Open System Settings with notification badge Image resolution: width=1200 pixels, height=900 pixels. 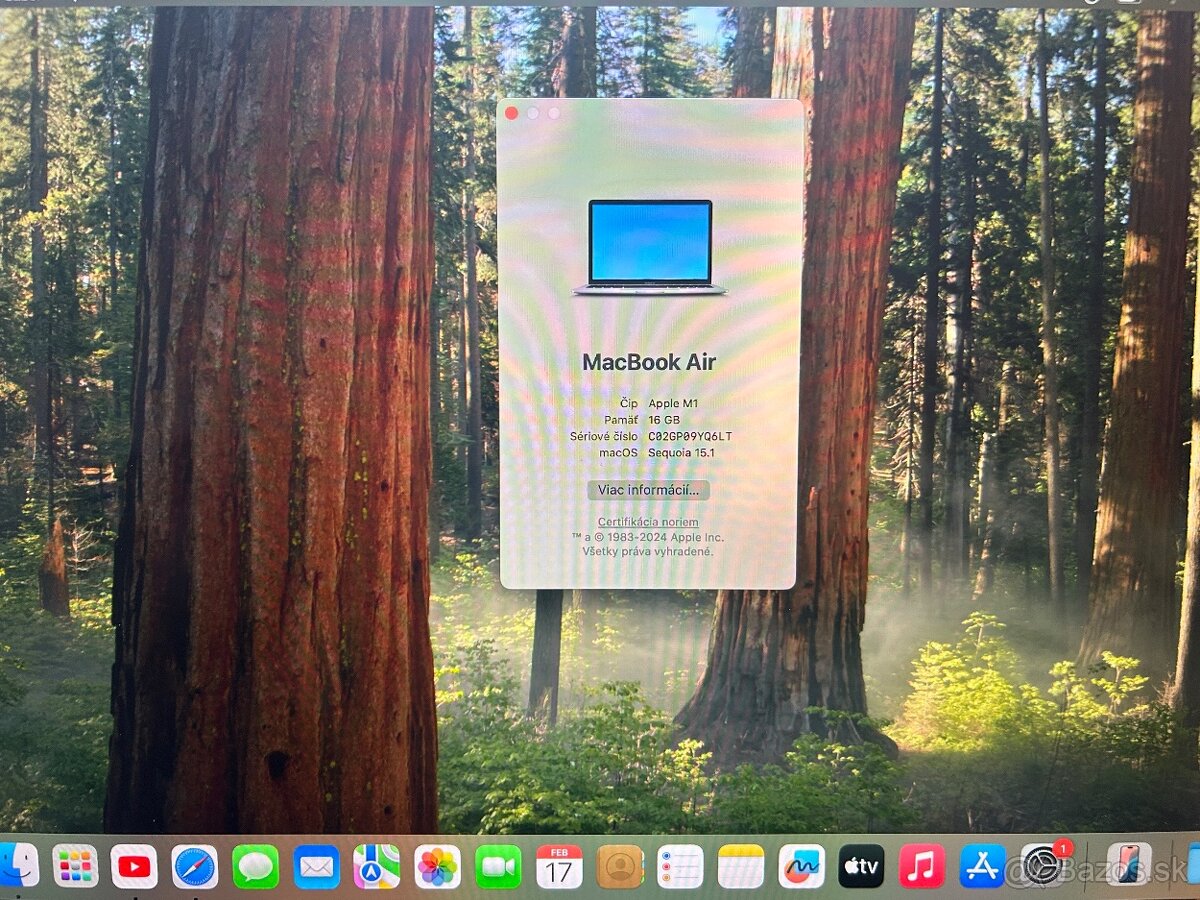(1043, 864)
